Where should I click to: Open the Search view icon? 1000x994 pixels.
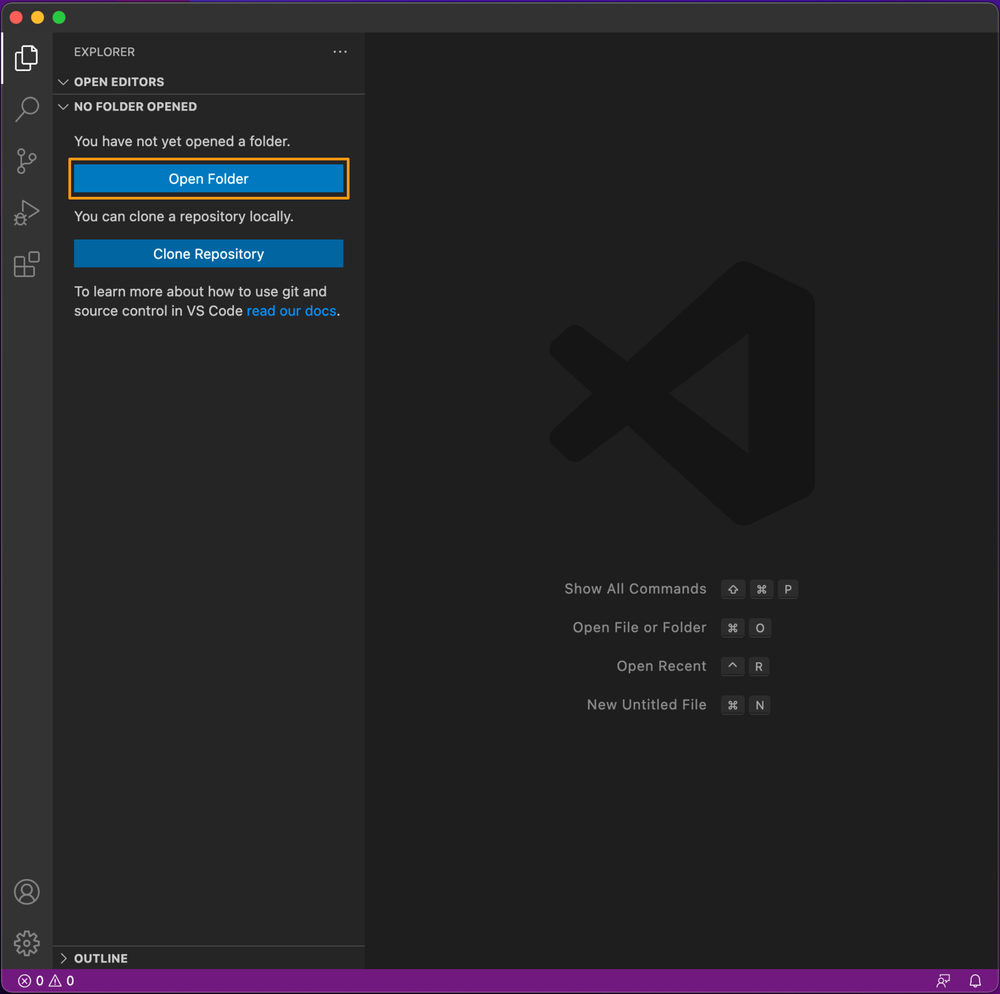click(x=27, y=109)
